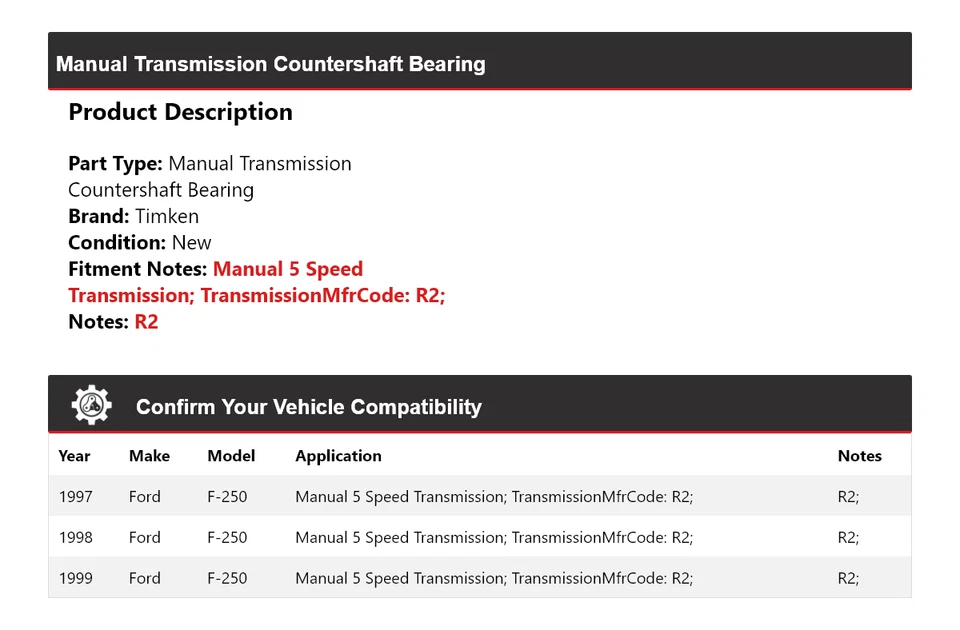
Task: Click the Make column header
Action: click(x=149, y=456)
